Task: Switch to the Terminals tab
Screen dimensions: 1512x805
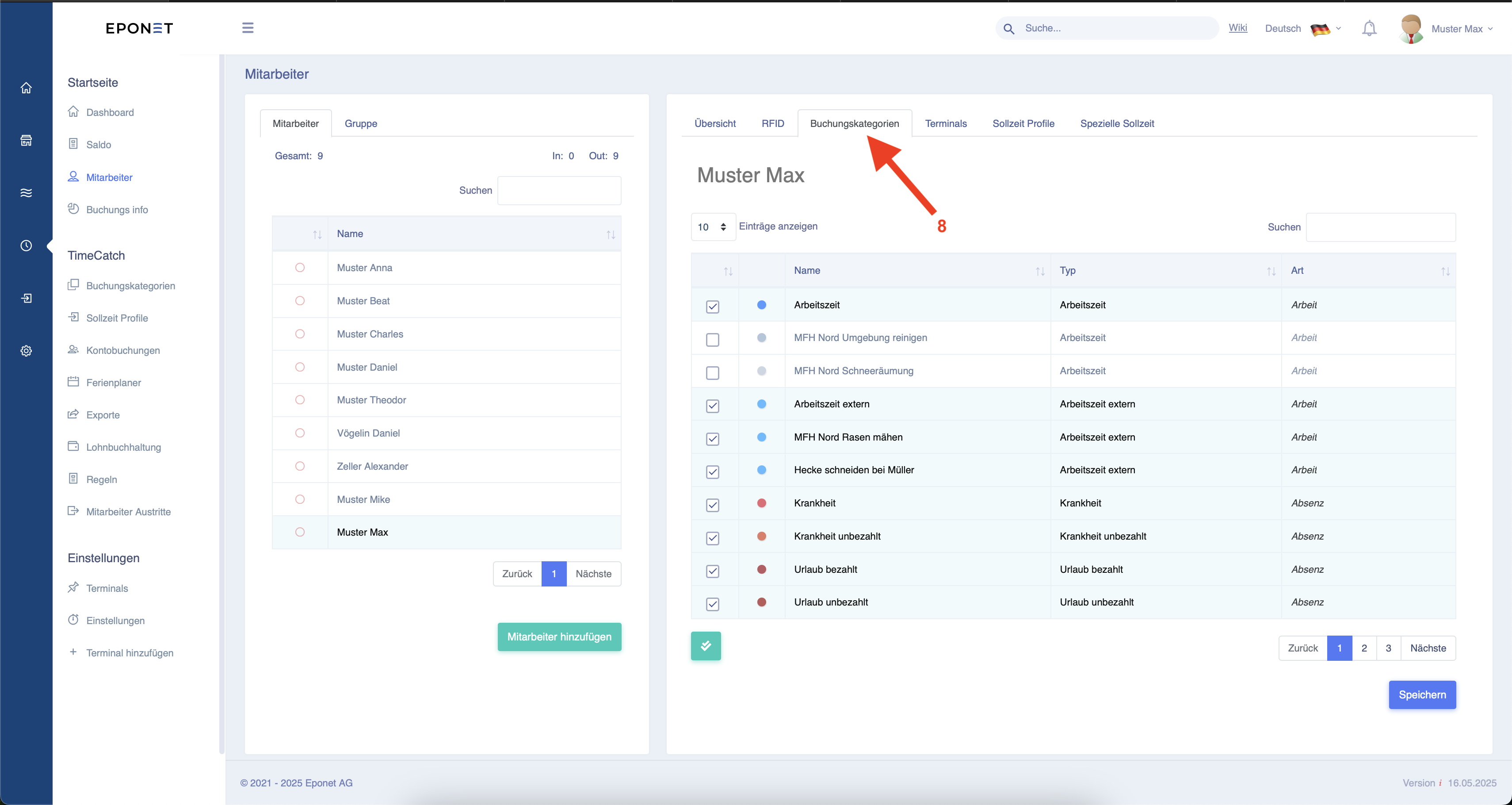Action: [x=946, y=123]
